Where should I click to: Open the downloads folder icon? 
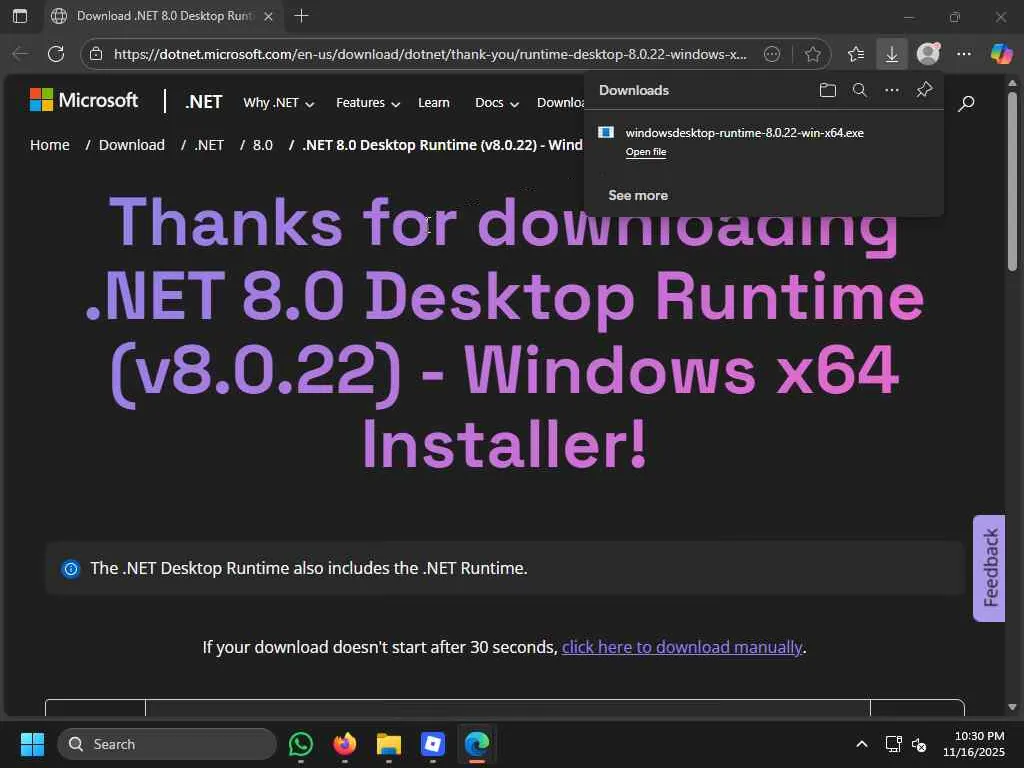coord(827,90)
